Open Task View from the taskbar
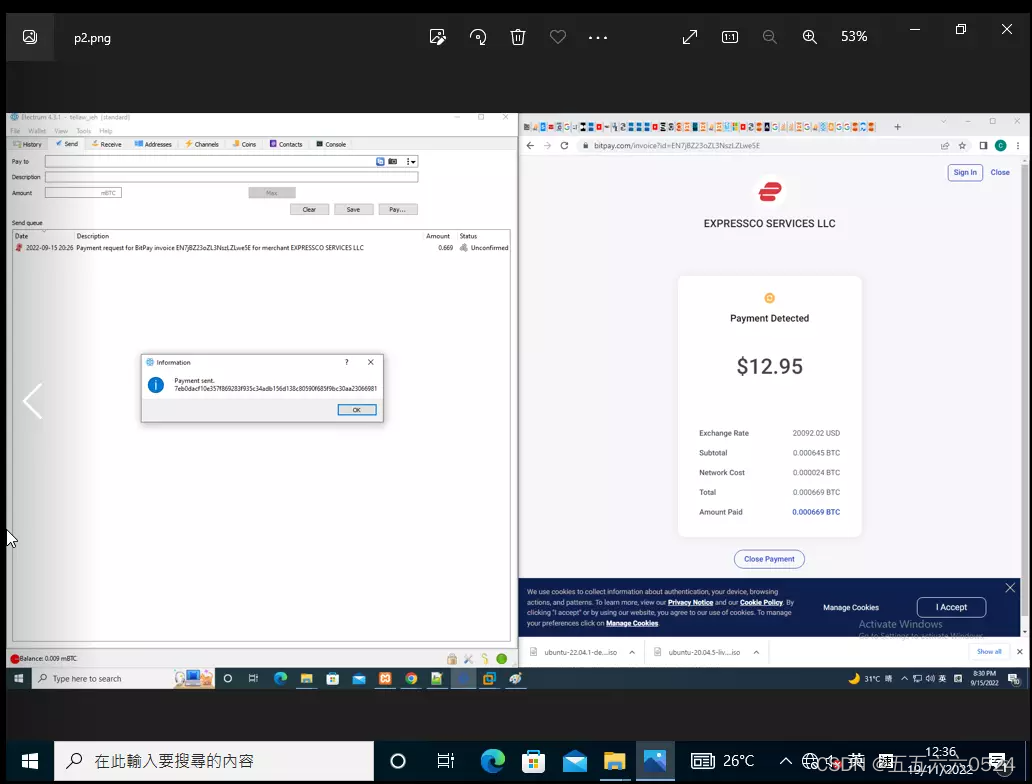1032x784 pixels. pyautogui.click(x=446, y=761)
